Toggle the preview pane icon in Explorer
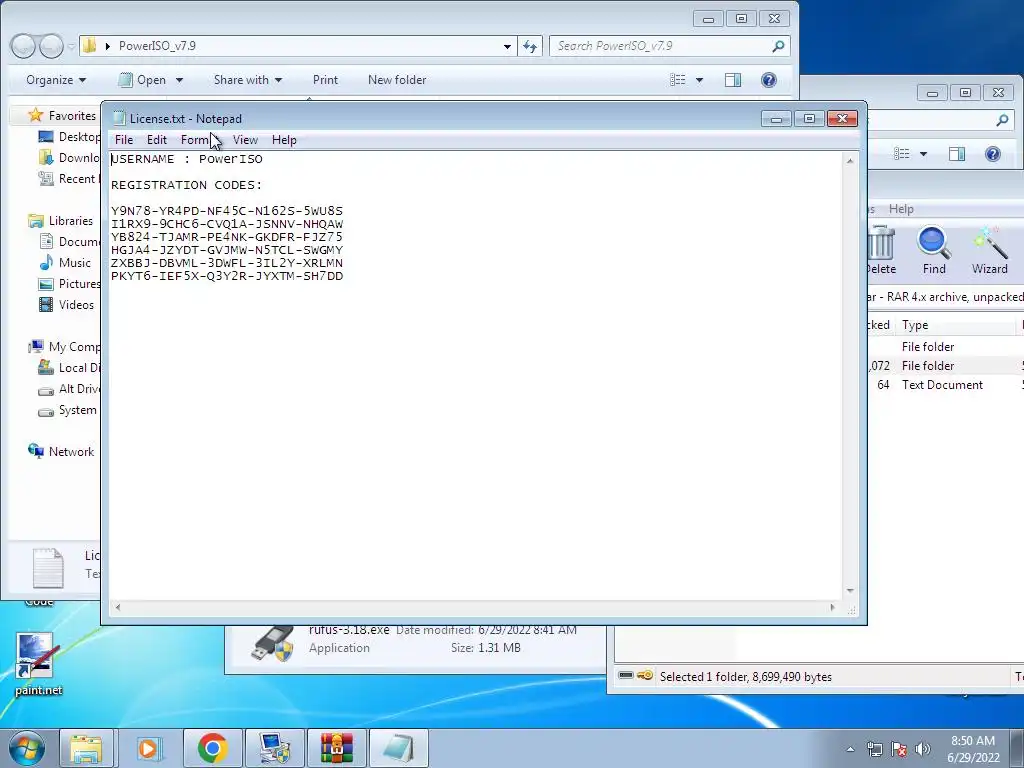The width and height of the screenshot is (1024, 768). point(733,80)
